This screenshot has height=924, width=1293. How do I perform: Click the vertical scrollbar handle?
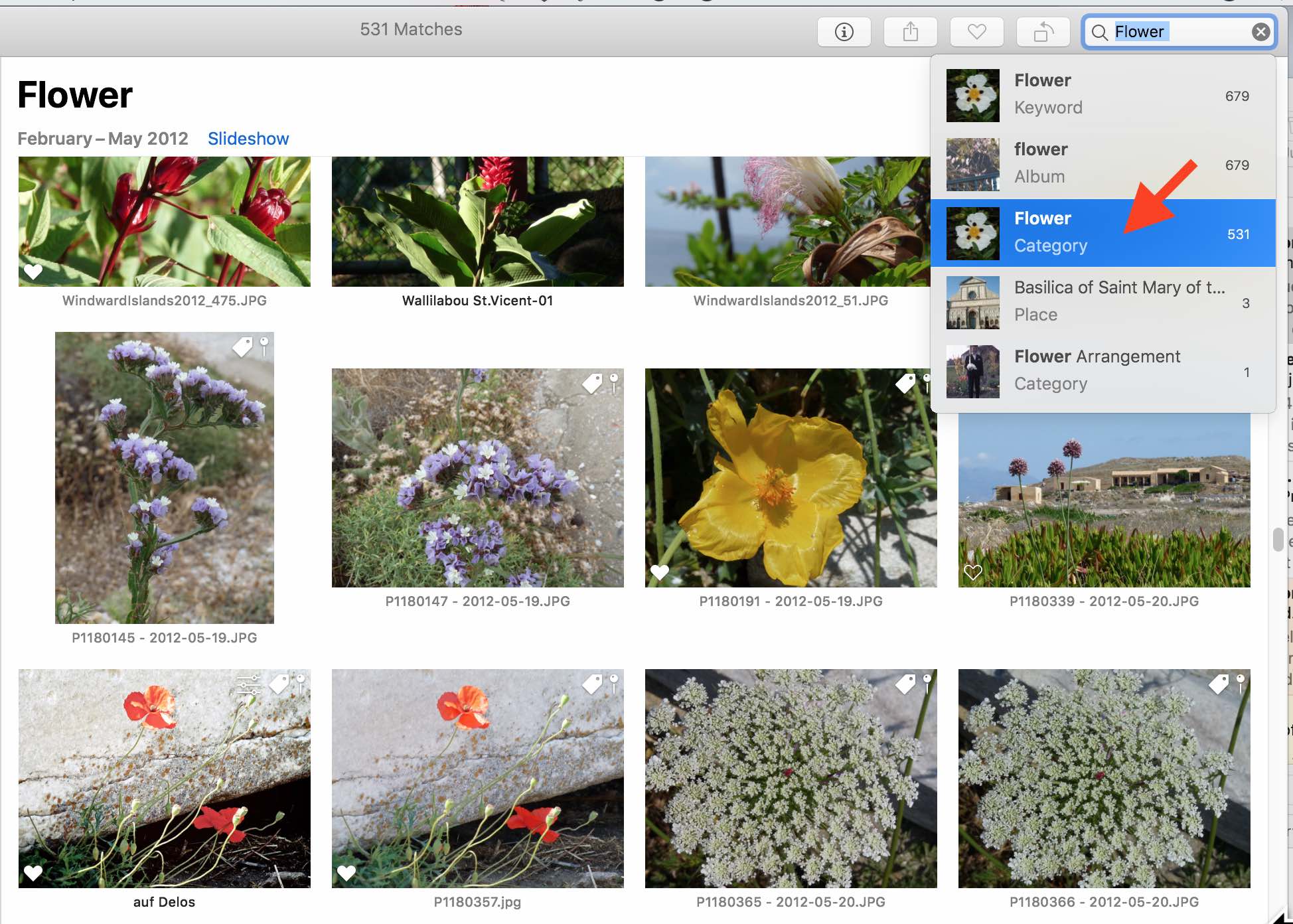tap(1278, 539)
